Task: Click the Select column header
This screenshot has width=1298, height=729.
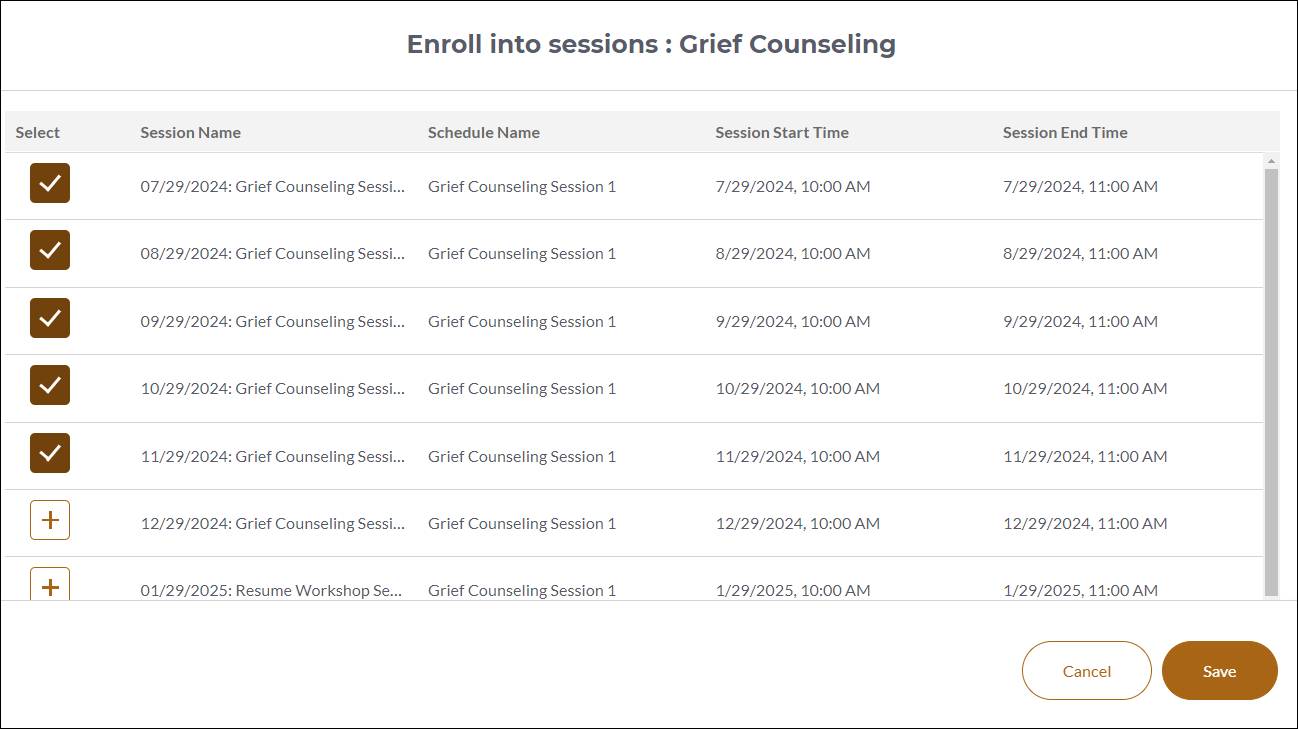Action: click(36, 132)
